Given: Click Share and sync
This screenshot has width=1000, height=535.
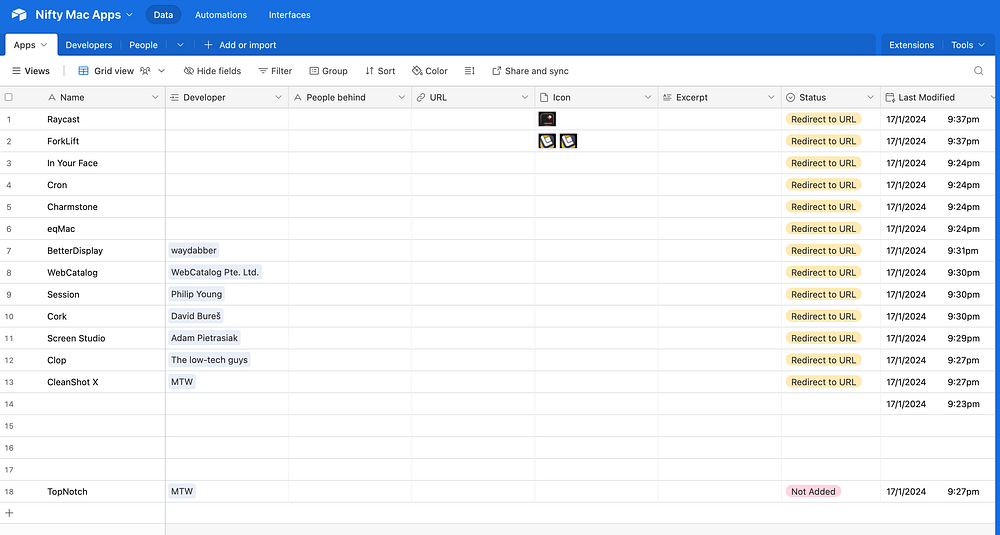Looking at the screenshot, I should tap(530, 71).
